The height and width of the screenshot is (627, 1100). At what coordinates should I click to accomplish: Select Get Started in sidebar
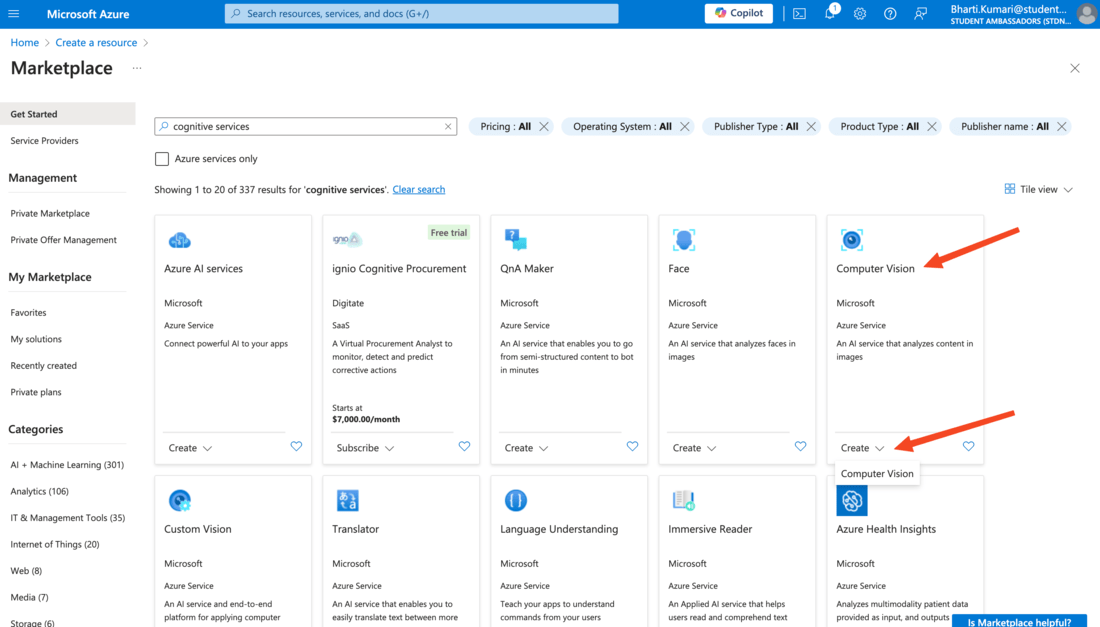tap(67, 114)
